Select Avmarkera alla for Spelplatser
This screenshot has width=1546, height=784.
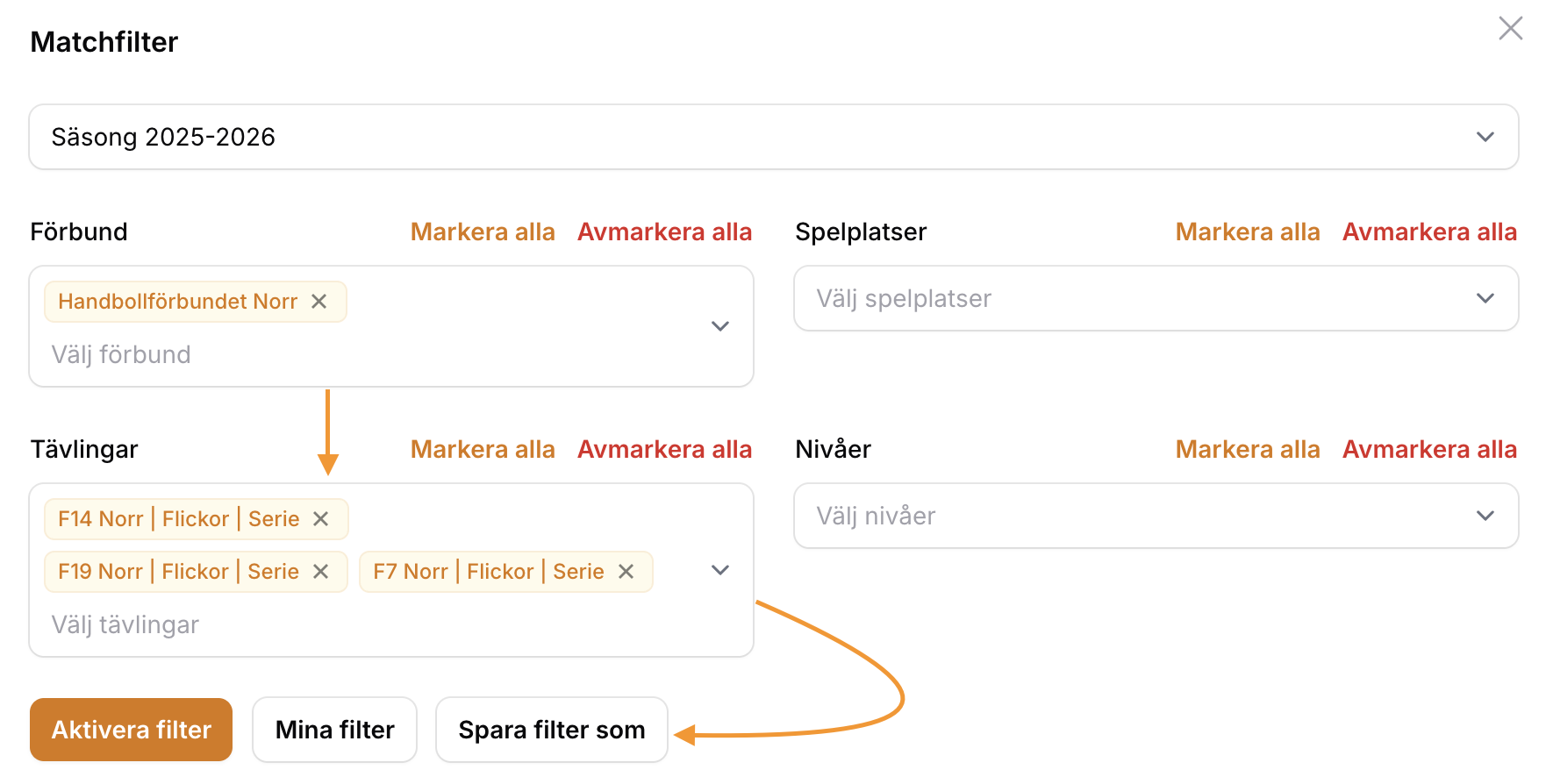pos(1429,232)
